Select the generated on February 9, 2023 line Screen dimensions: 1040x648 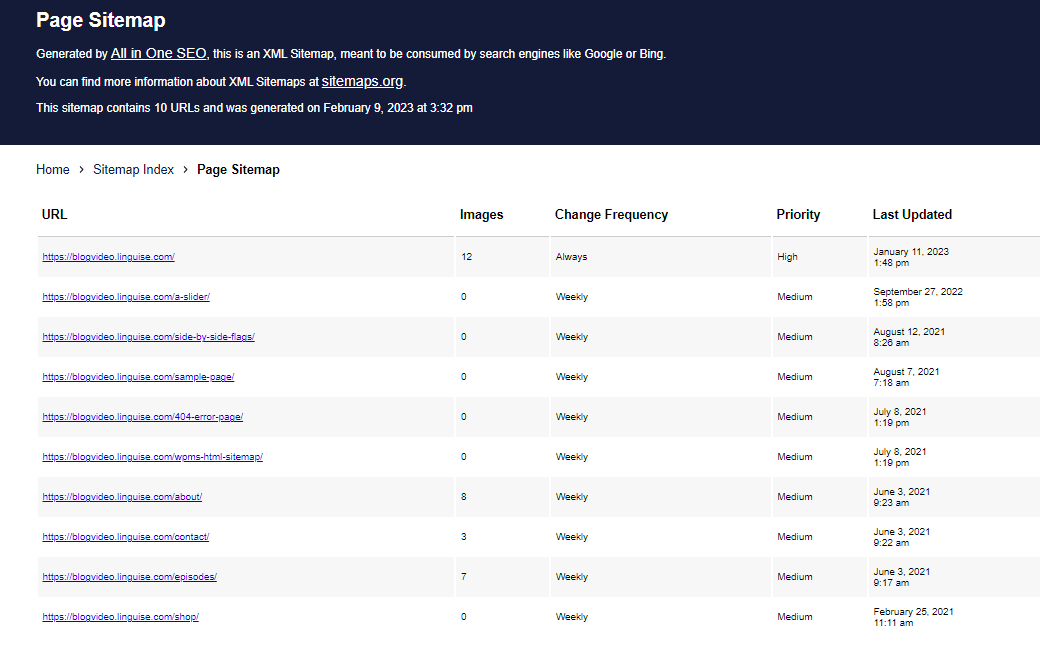[254, 108]
